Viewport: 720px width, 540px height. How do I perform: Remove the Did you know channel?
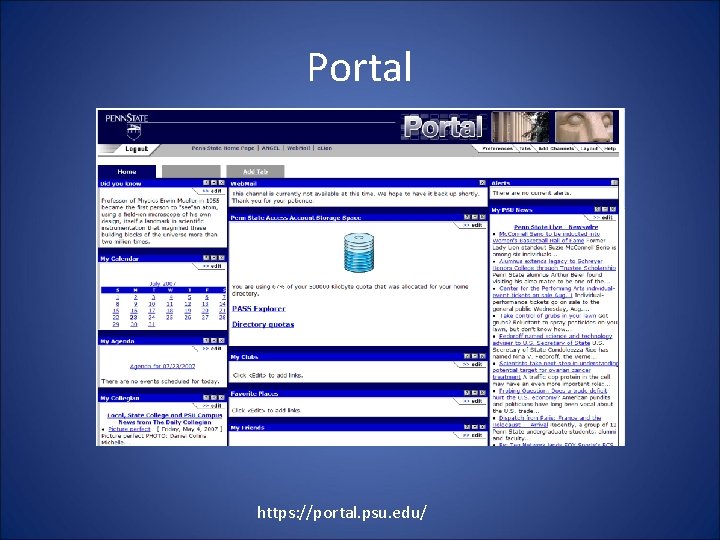tap(222, 183)
